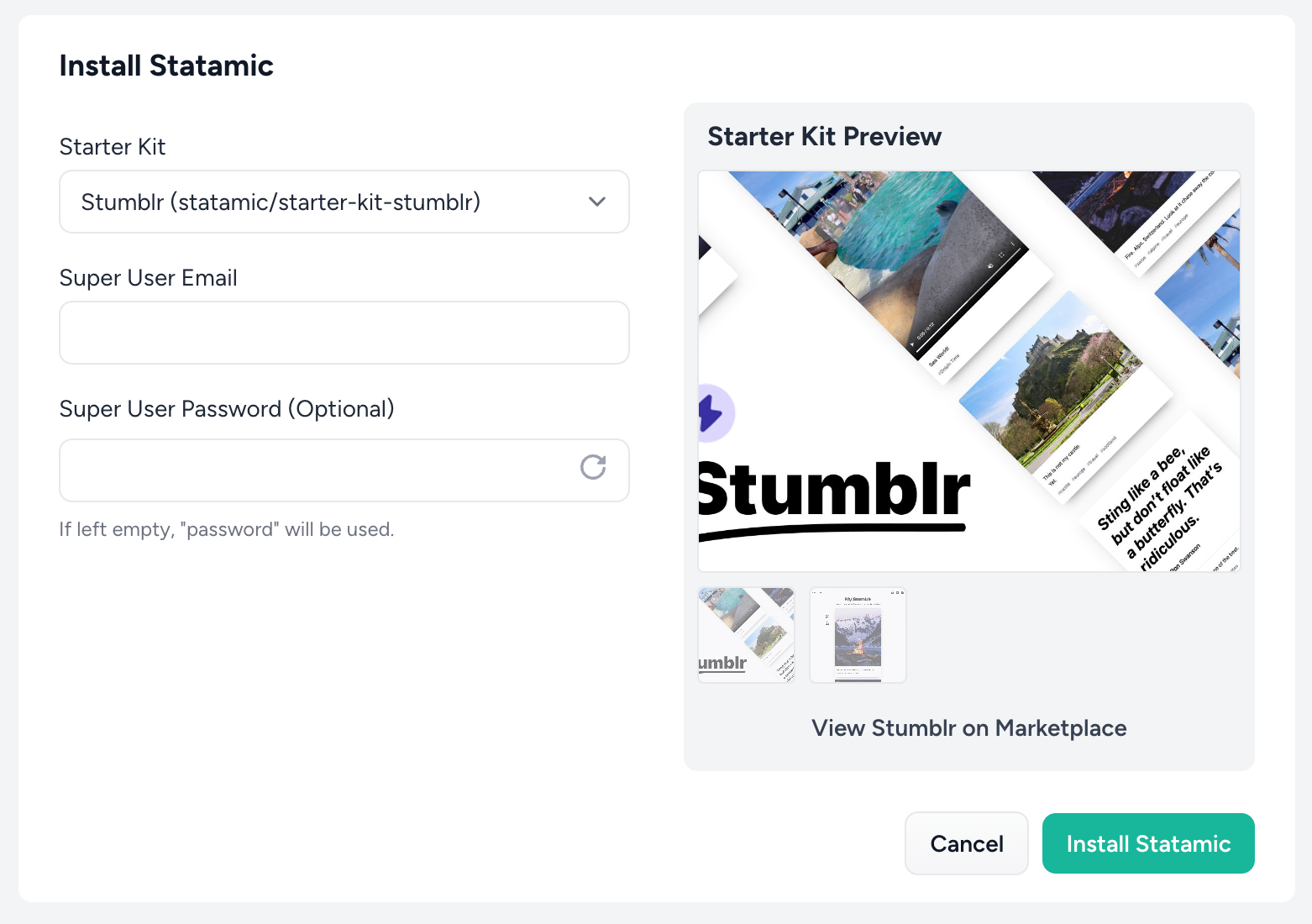Select the second preview thumbnail with mountain photo
This screenshot has height=924, width=1312.
pyautogui.click(x=858, y=635)
